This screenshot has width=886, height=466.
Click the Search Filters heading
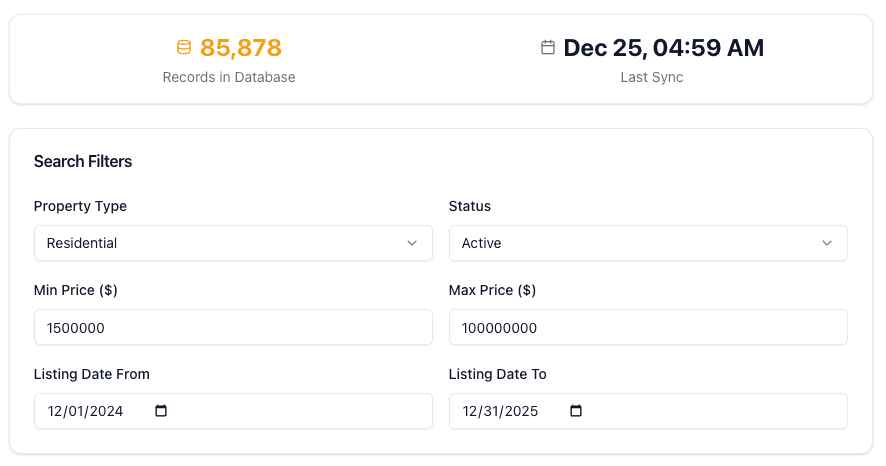click(83, 161)
